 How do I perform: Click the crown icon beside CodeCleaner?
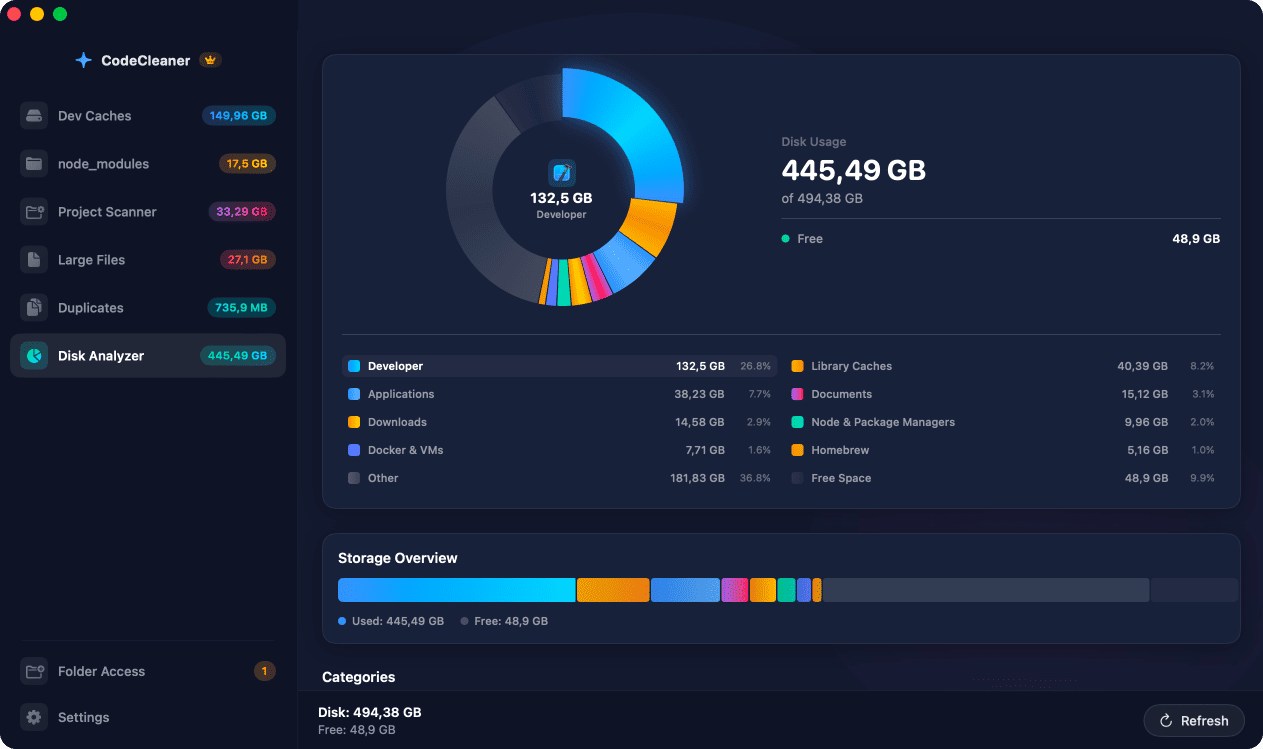coord(210,60)
